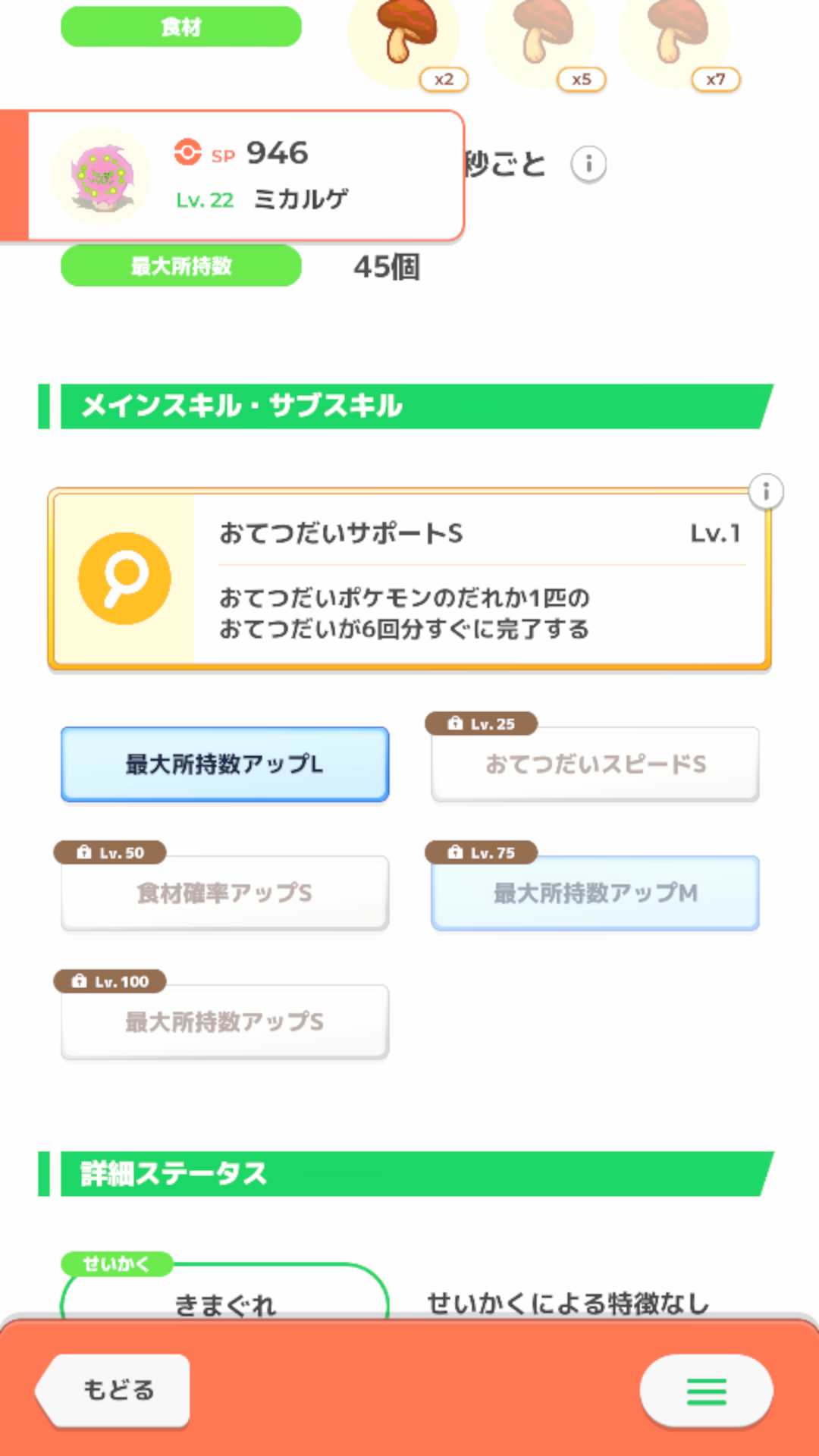Tap locked sub skill 食材確率アップS
This screenshot has width=819, height=1456.
click(x=224, y=893)
